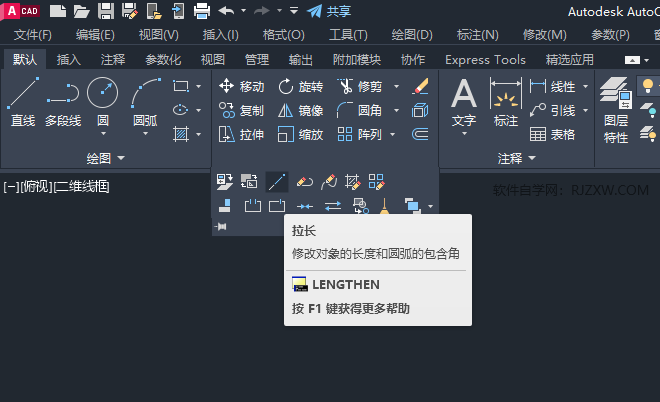
Task: Open the draw-order dropdown arrow
Action: (x=431, y=206)
